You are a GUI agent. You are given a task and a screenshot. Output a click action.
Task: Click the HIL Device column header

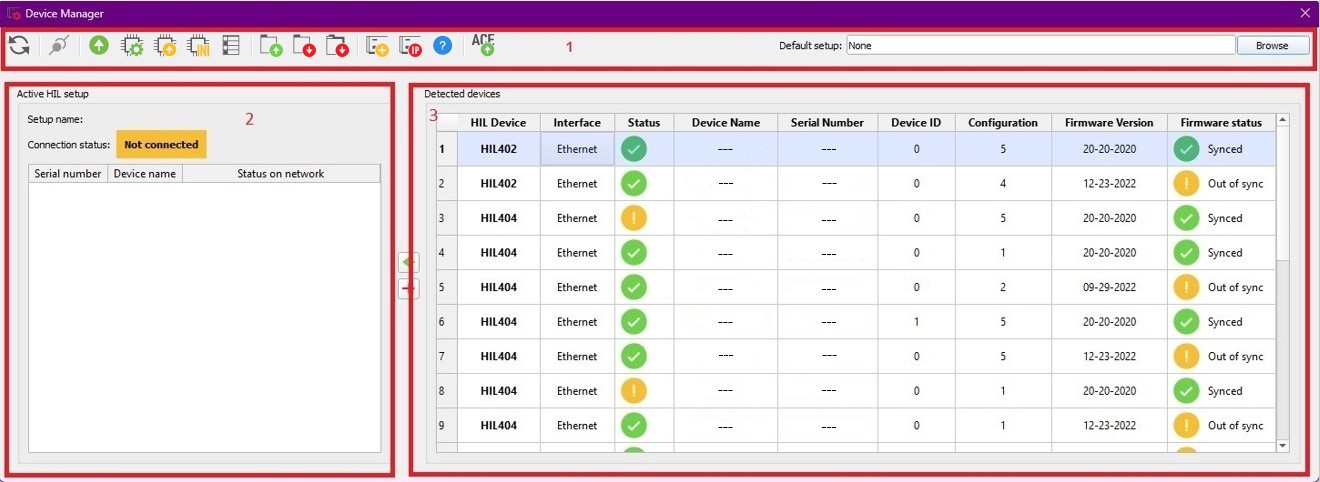[x=498, y=122]
